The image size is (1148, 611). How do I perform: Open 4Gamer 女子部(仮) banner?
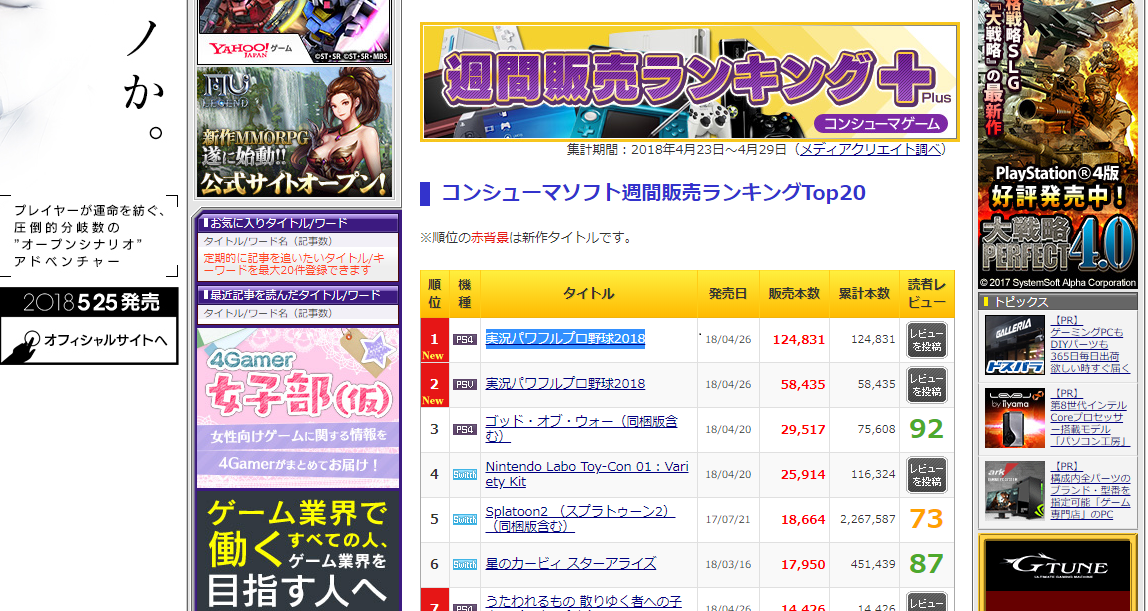pyautogui.click(x=298, y=408)
